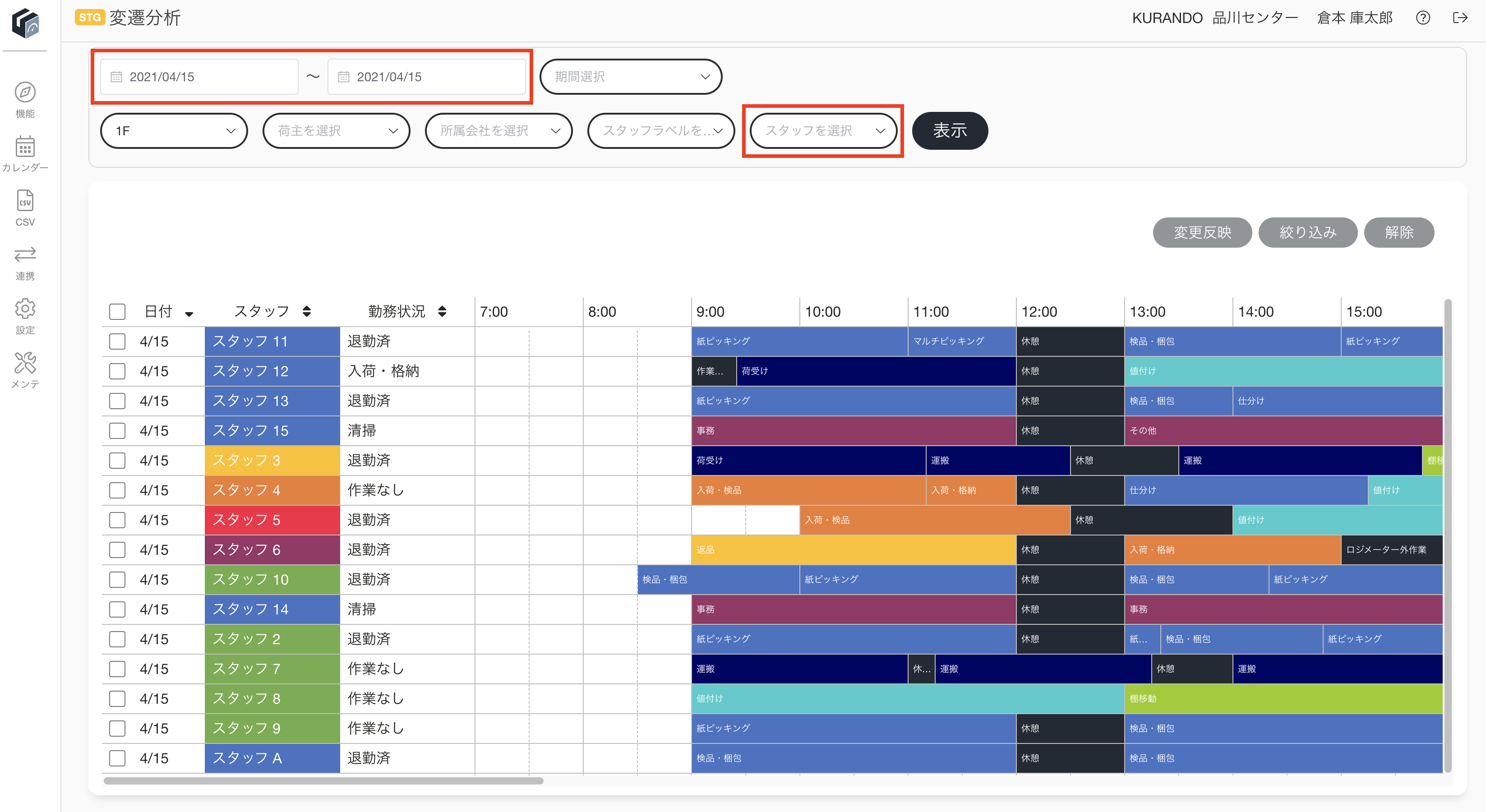The height and width of the screenshot is (812, 1486).
Task: Open the CSV file icon
Action: coord(25,201)
